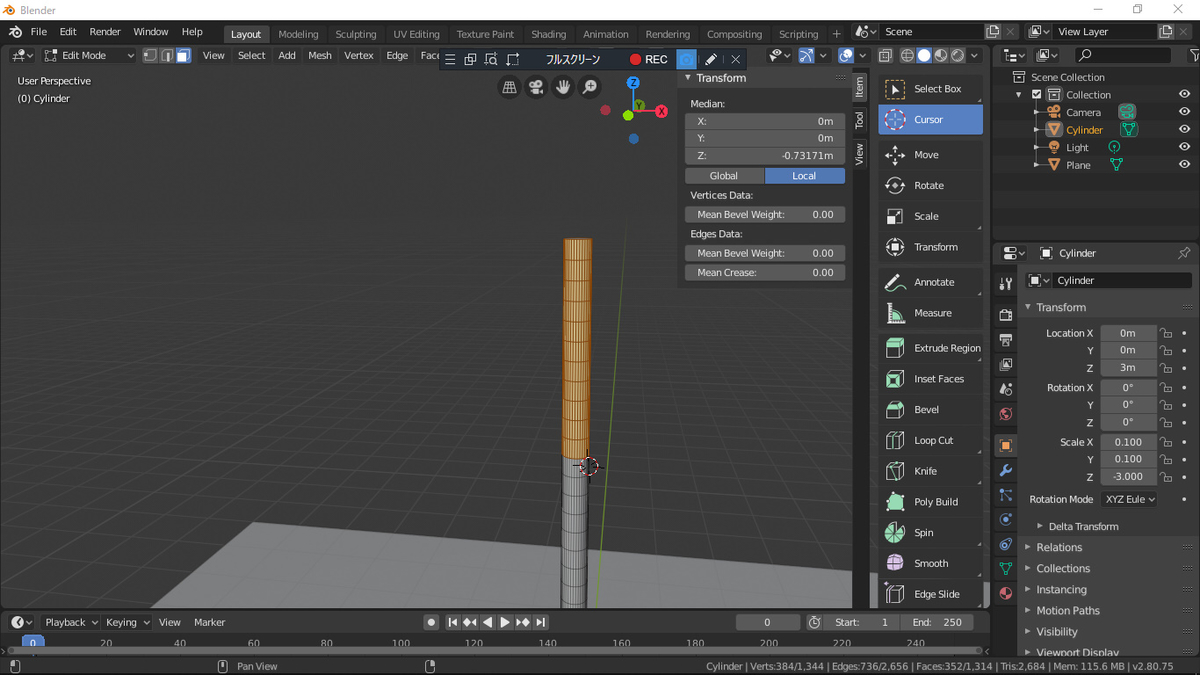
Task: Switch to face select mode
Action: coord(183,56)
